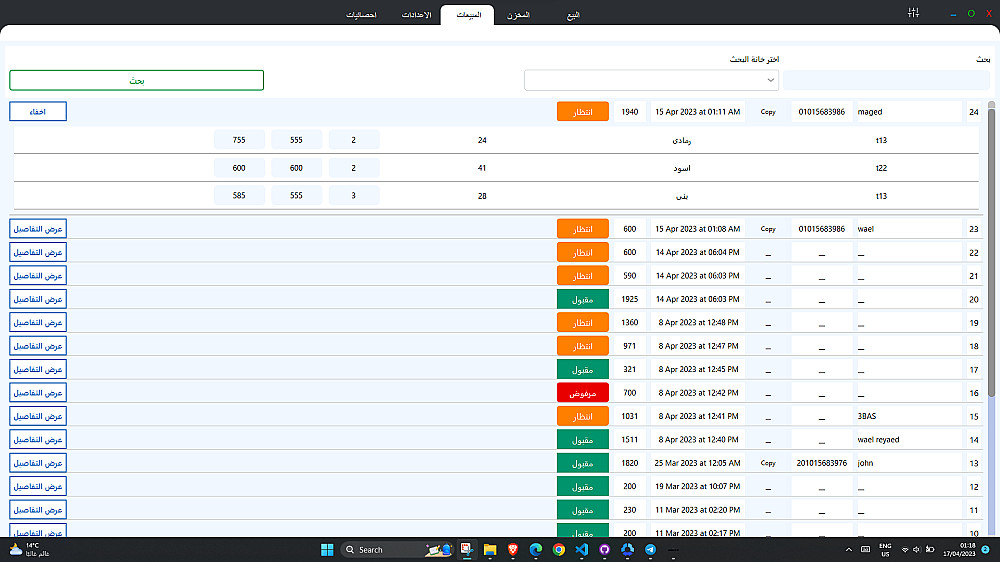
Task: Select phone 01015683986 in maged row
Action: coord(821,112)
